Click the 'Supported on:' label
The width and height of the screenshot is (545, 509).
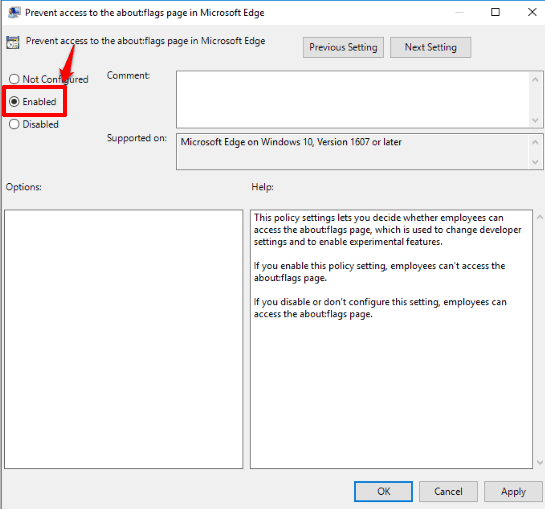[137, 138]
